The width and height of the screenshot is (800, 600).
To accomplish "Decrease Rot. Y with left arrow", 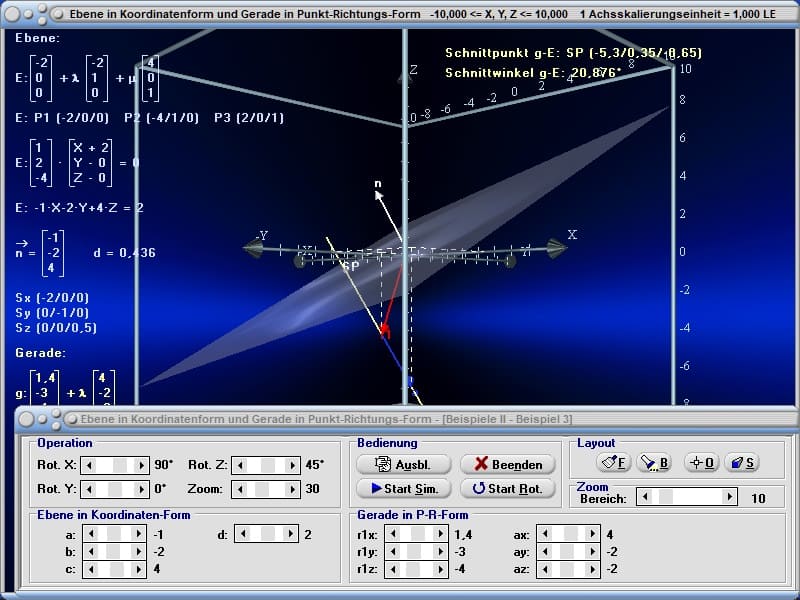I will point(89,489).
